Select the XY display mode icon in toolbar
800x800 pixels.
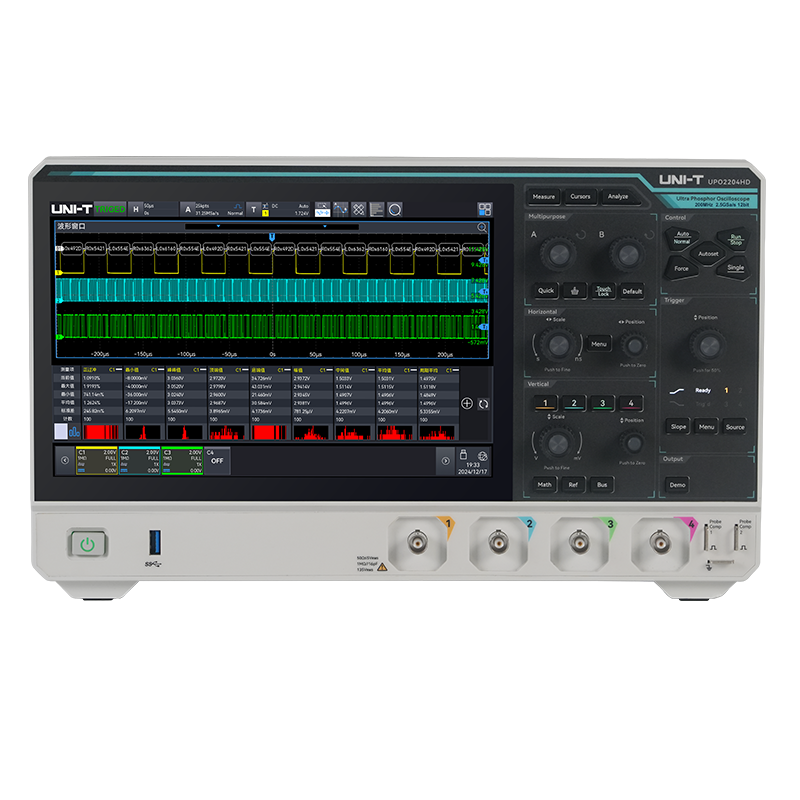[358, 209]
